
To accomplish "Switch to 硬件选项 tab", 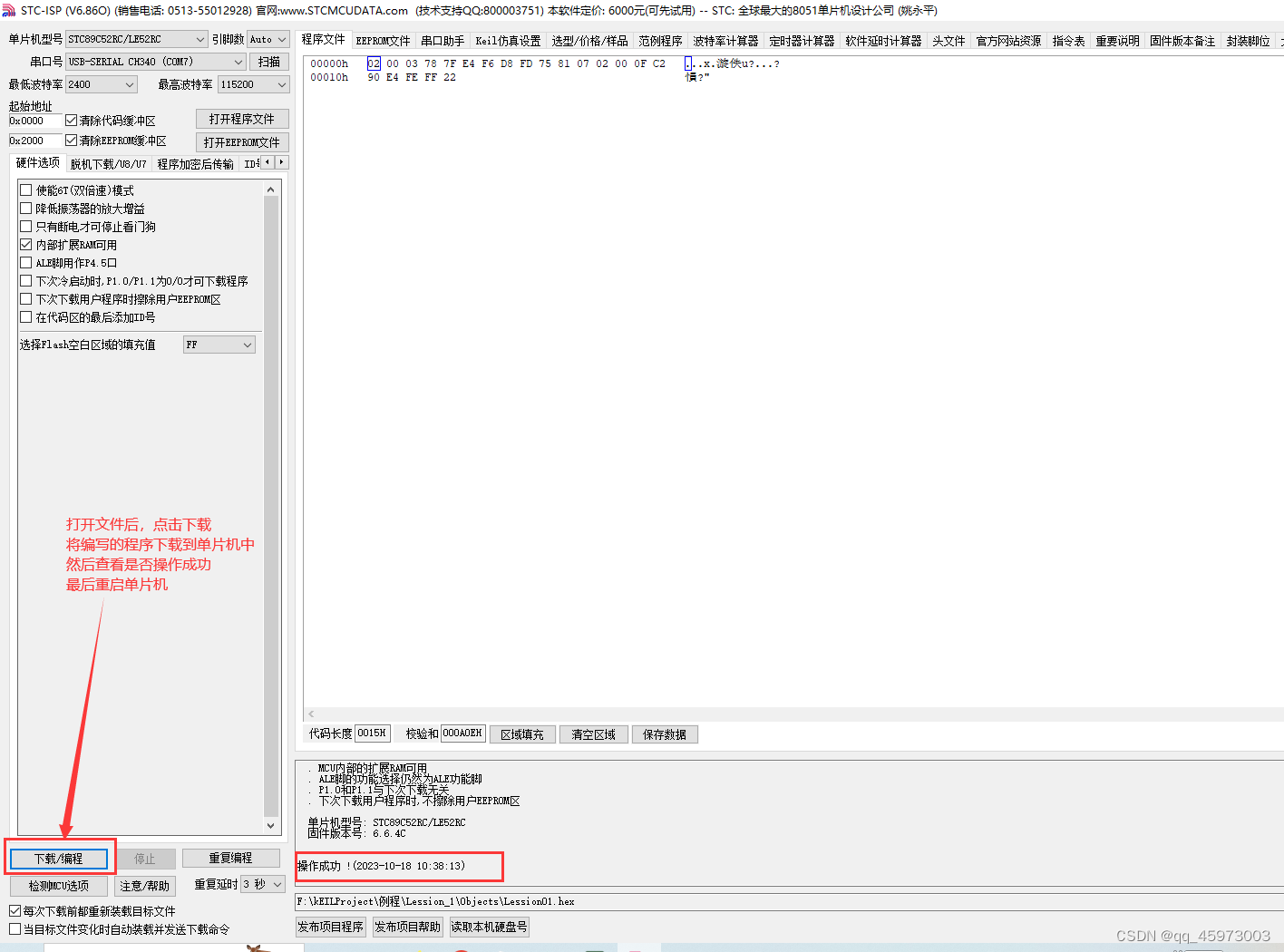I will click(x=37, y=163).
